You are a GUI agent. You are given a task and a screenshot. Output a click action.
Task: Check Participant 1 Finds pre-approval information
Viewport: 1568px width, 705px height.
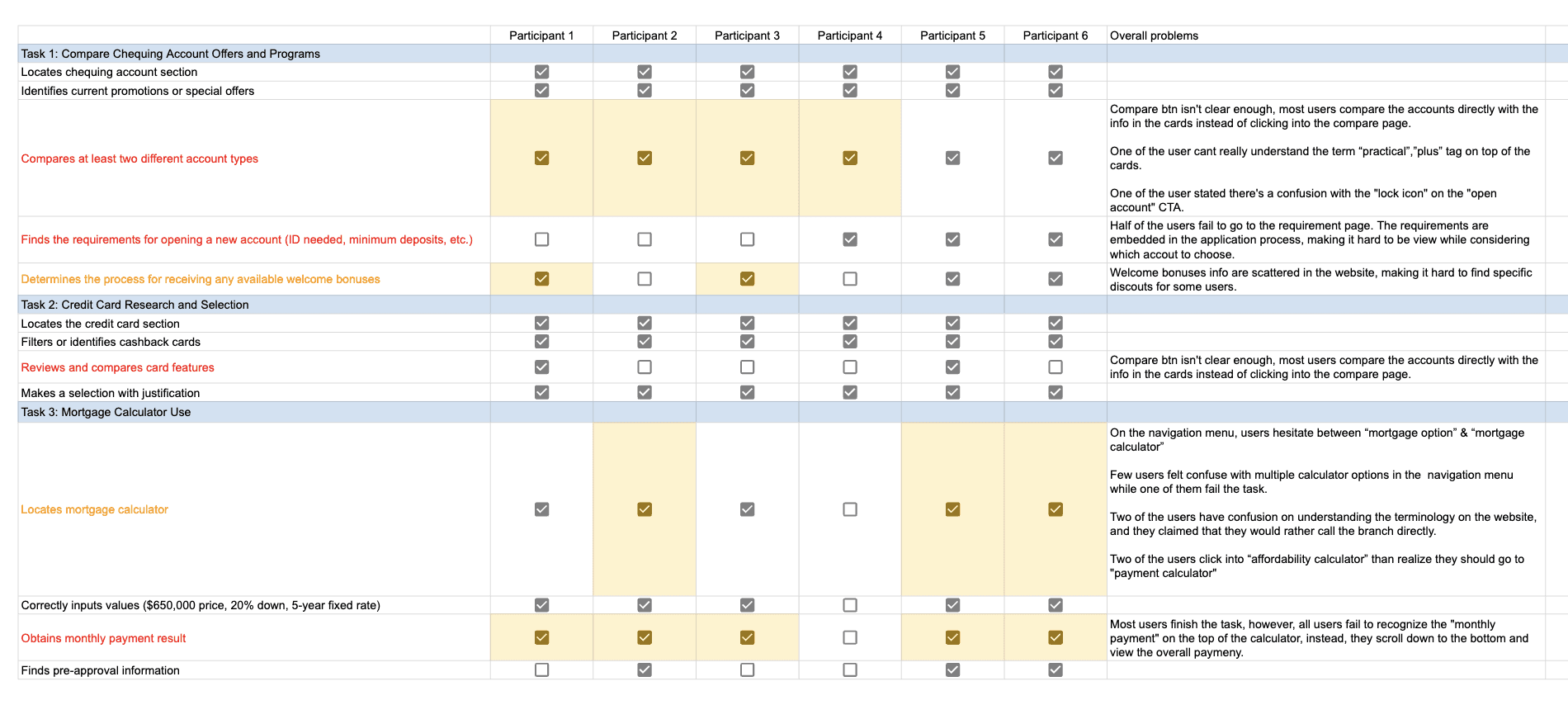click(x=541, y=670)
